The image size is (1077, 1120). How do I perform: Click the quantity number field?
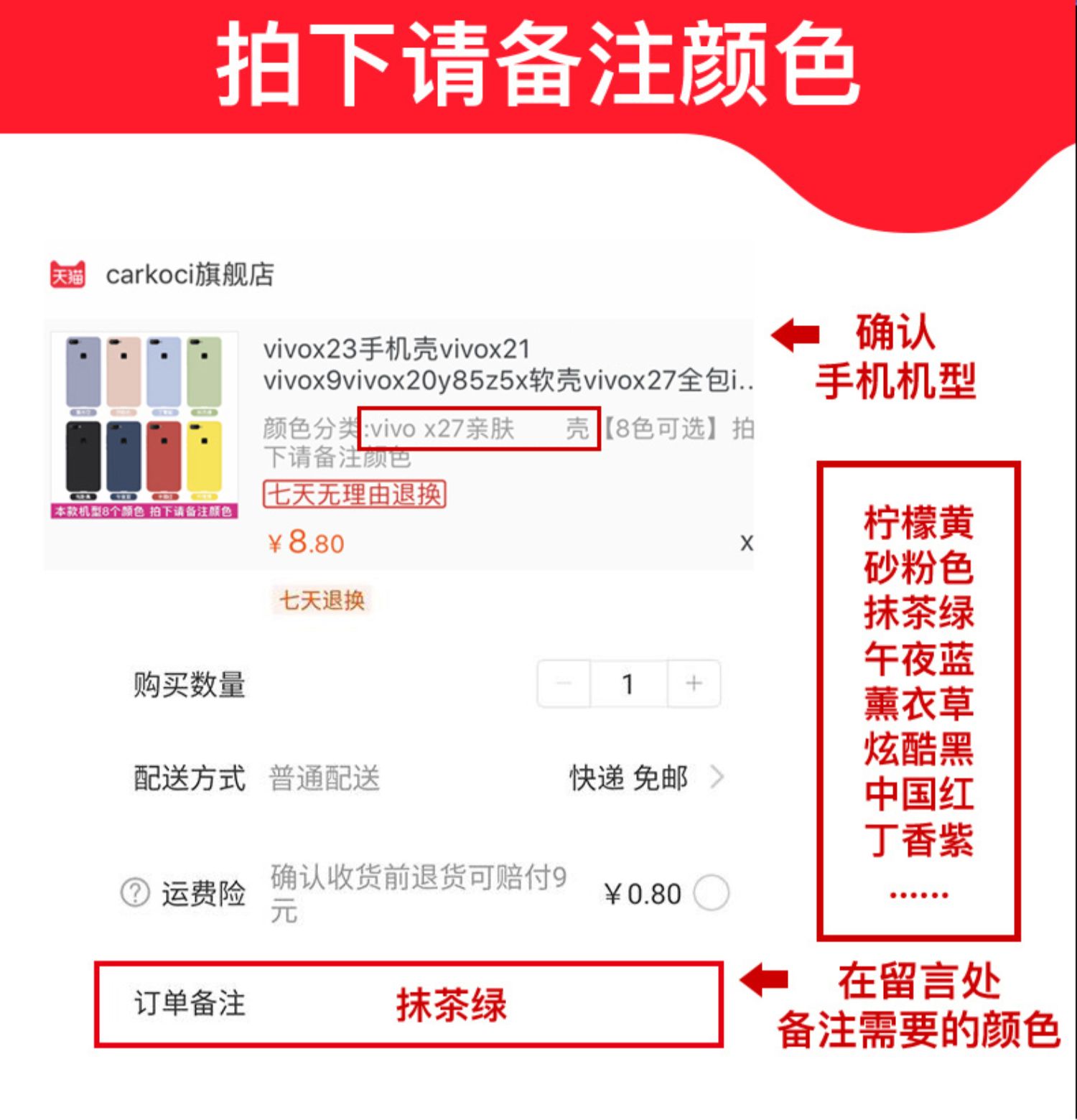click(x=629, y=683)
